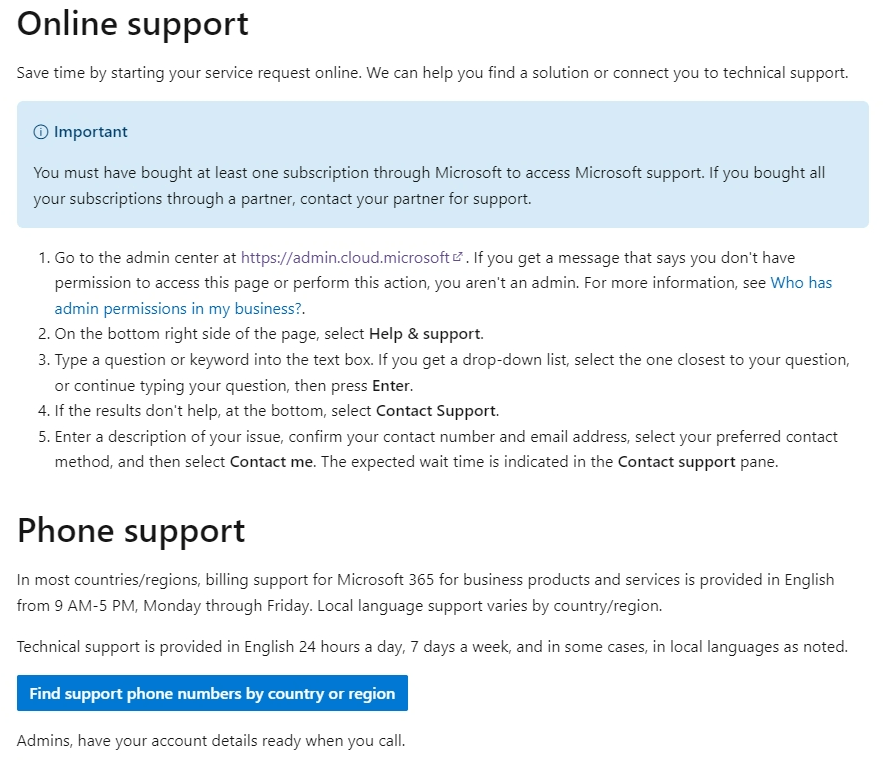Click the billing support hours paragraph
Screen dimensions: 885x760
pos(426,593)
